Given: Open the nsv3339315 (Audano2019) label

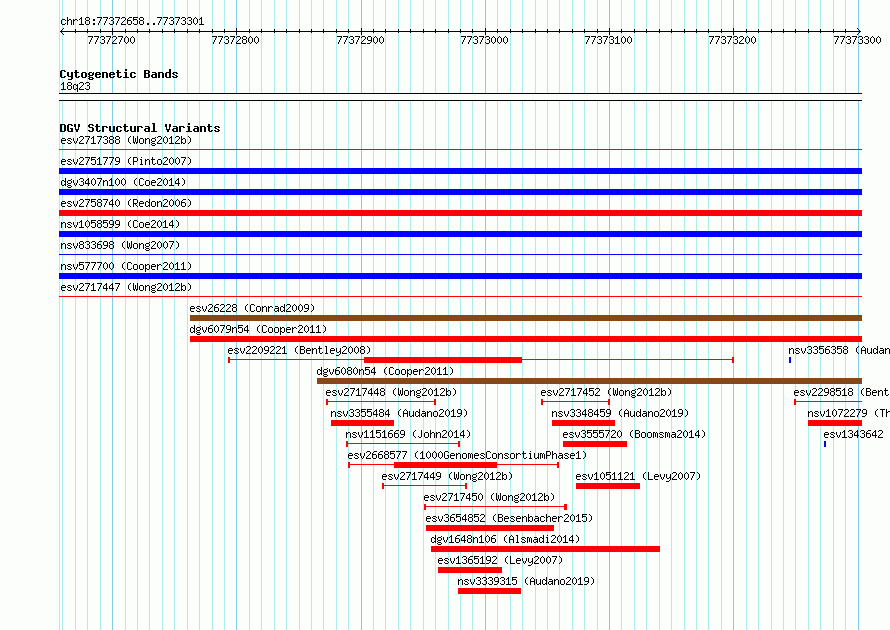Looking at the screenshot, I should pos(526,581).
